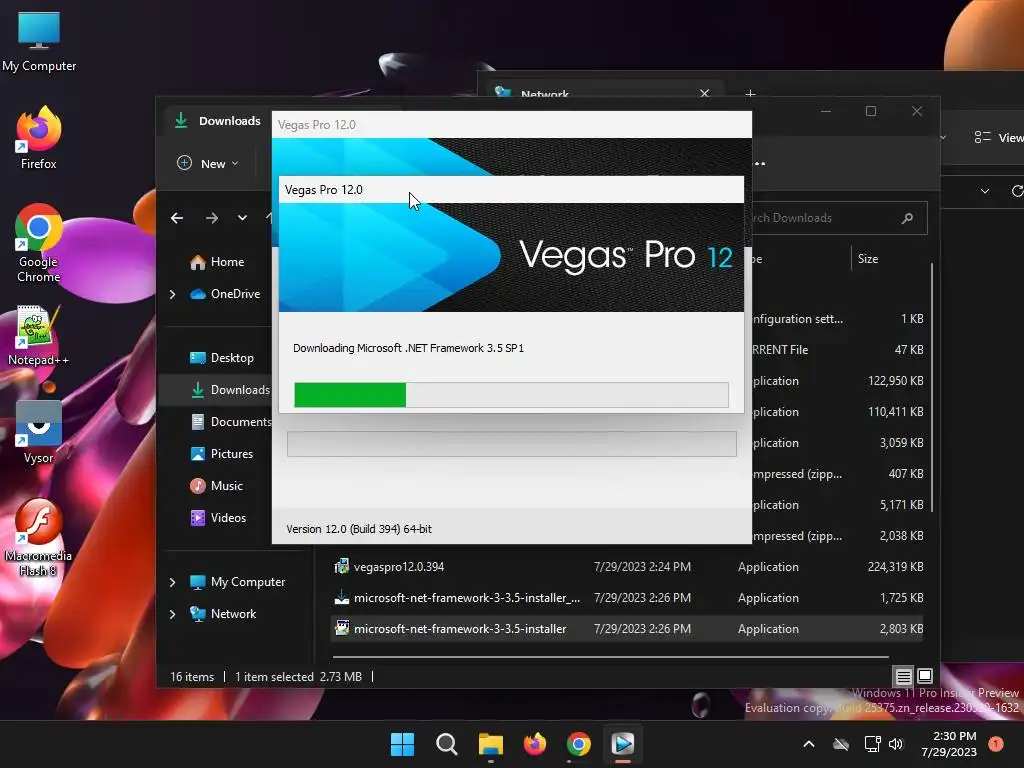Close the Network tab in back window
The image size is (1024, 768).
[705, 93]
